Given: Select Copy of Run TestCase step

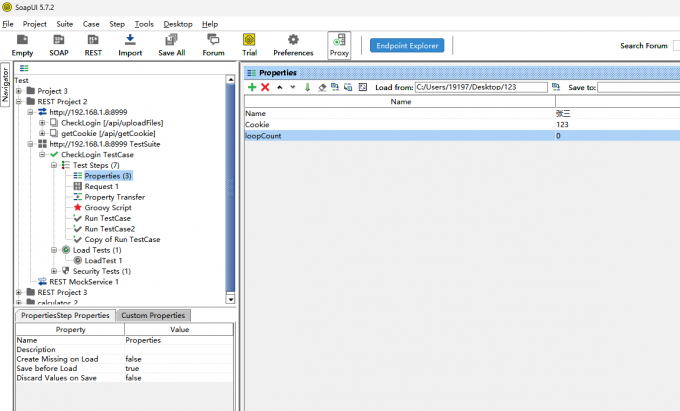Looking at the screenshot, I should point(122,239).
